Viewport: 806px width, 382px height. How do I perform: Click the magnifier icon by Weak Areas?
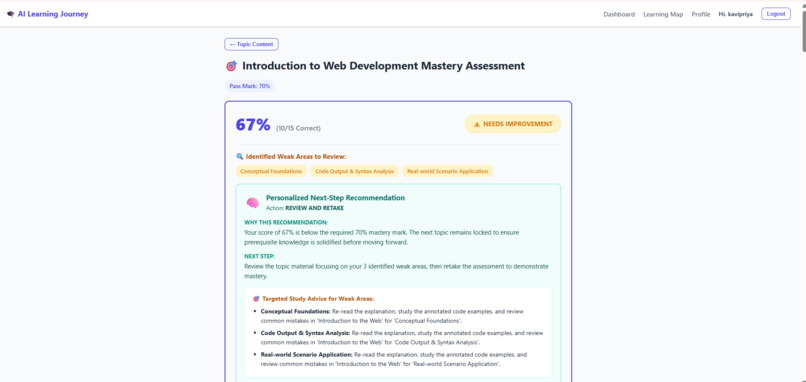pyautogui.click(x=239, y=156)
